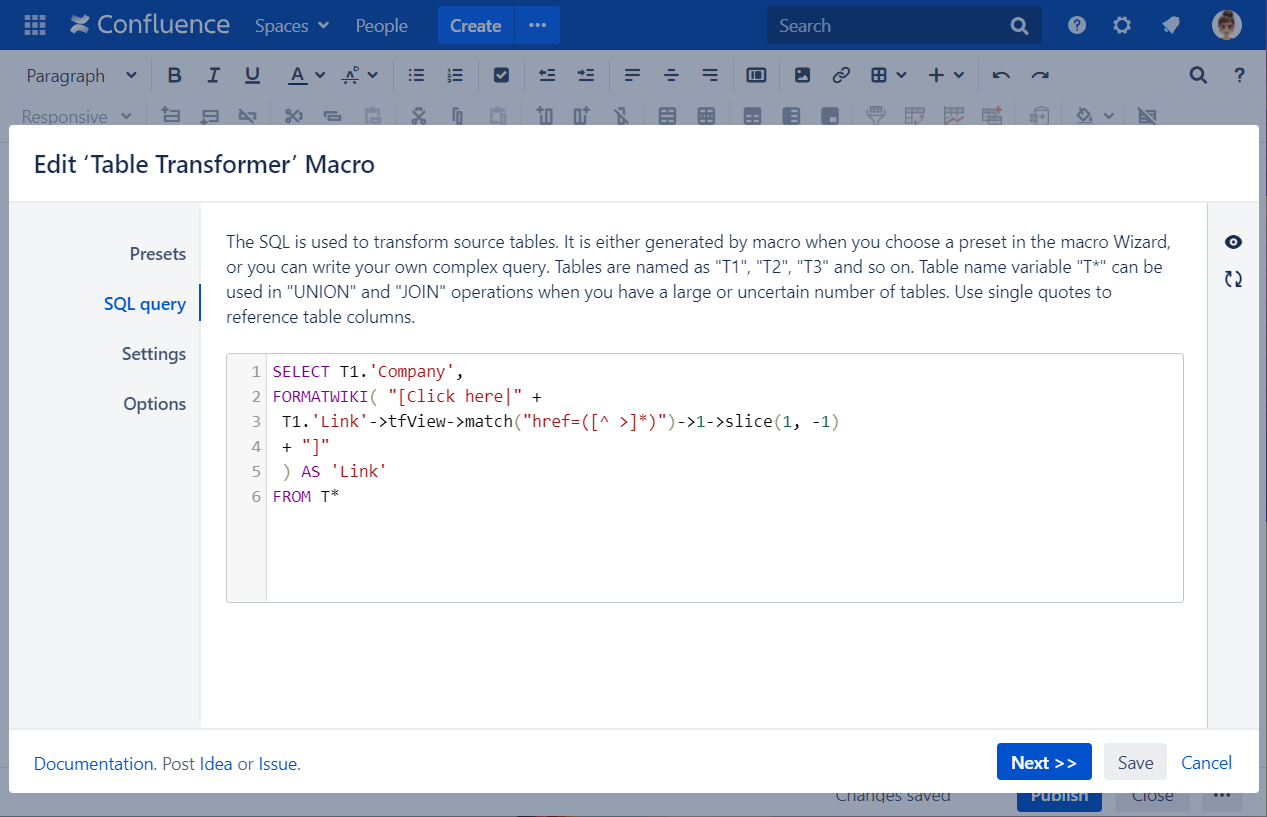Open the notifications icon in header
Image resolution: width=1267 pixels, height=817 pixels.
click(1170, 26)
